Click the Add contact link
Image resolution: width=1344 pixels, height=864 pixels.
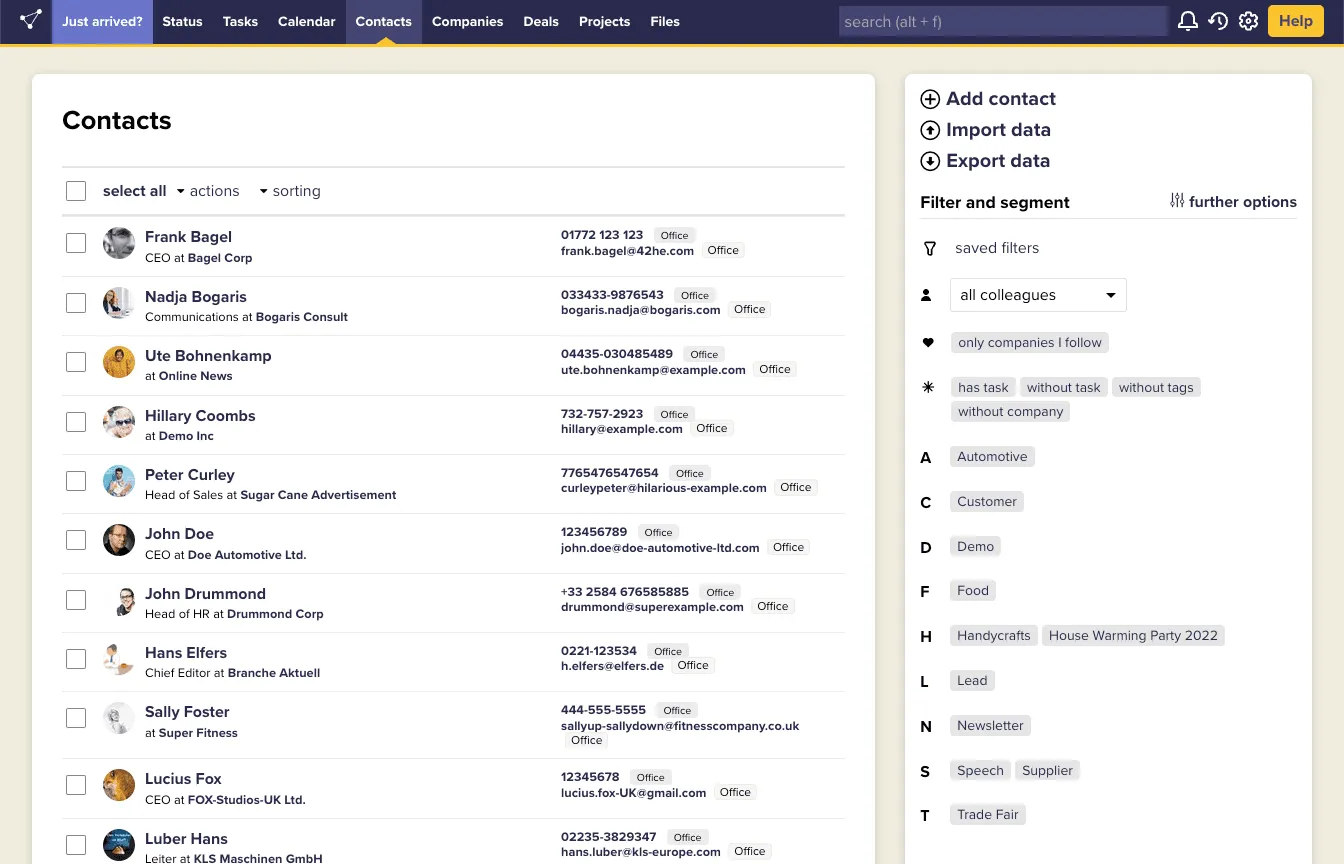coord(1001,99)
